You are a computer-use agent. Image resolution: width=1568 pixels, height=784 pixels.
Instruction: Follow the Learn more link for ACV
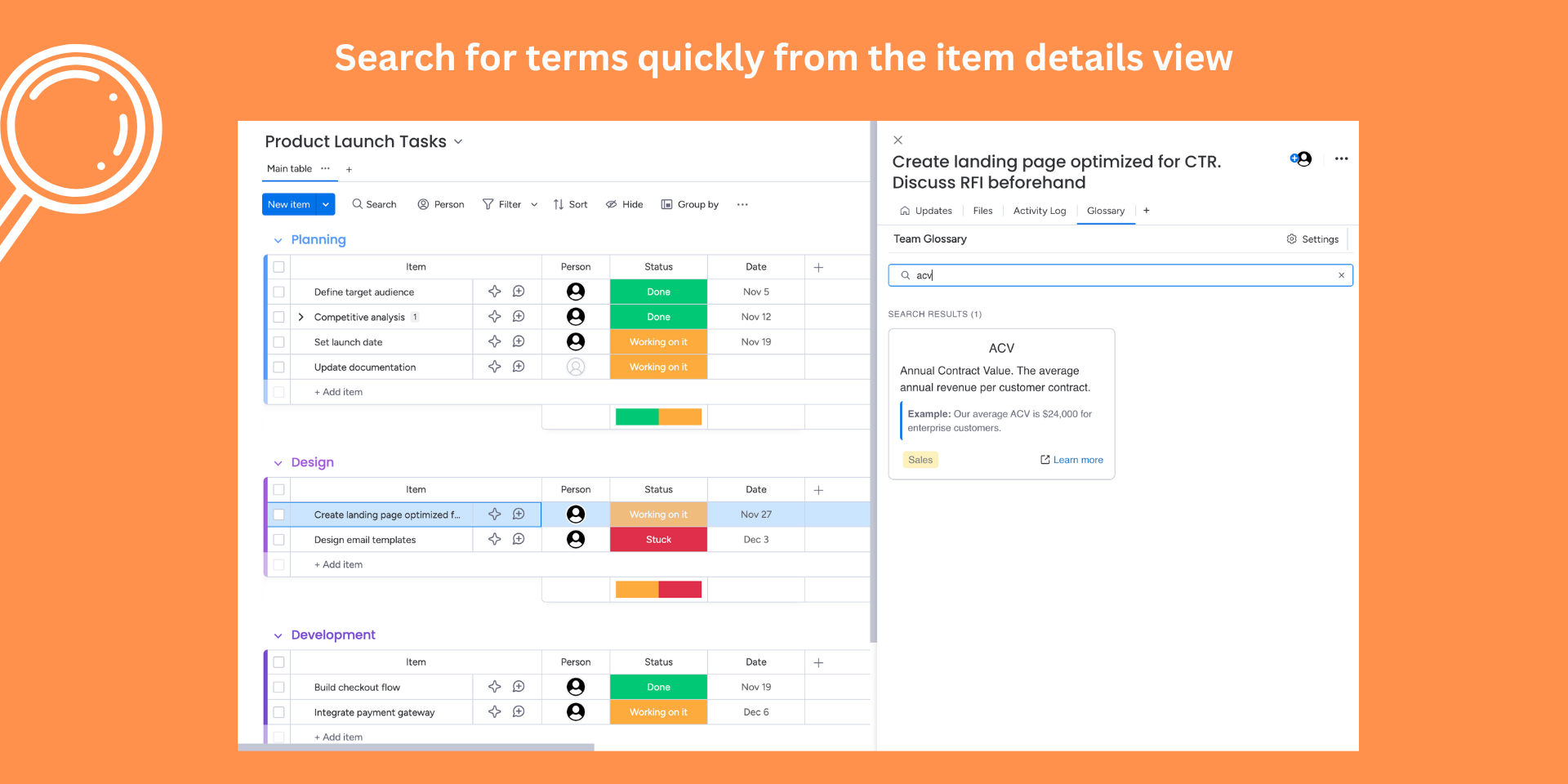[x=1071, y=460]
